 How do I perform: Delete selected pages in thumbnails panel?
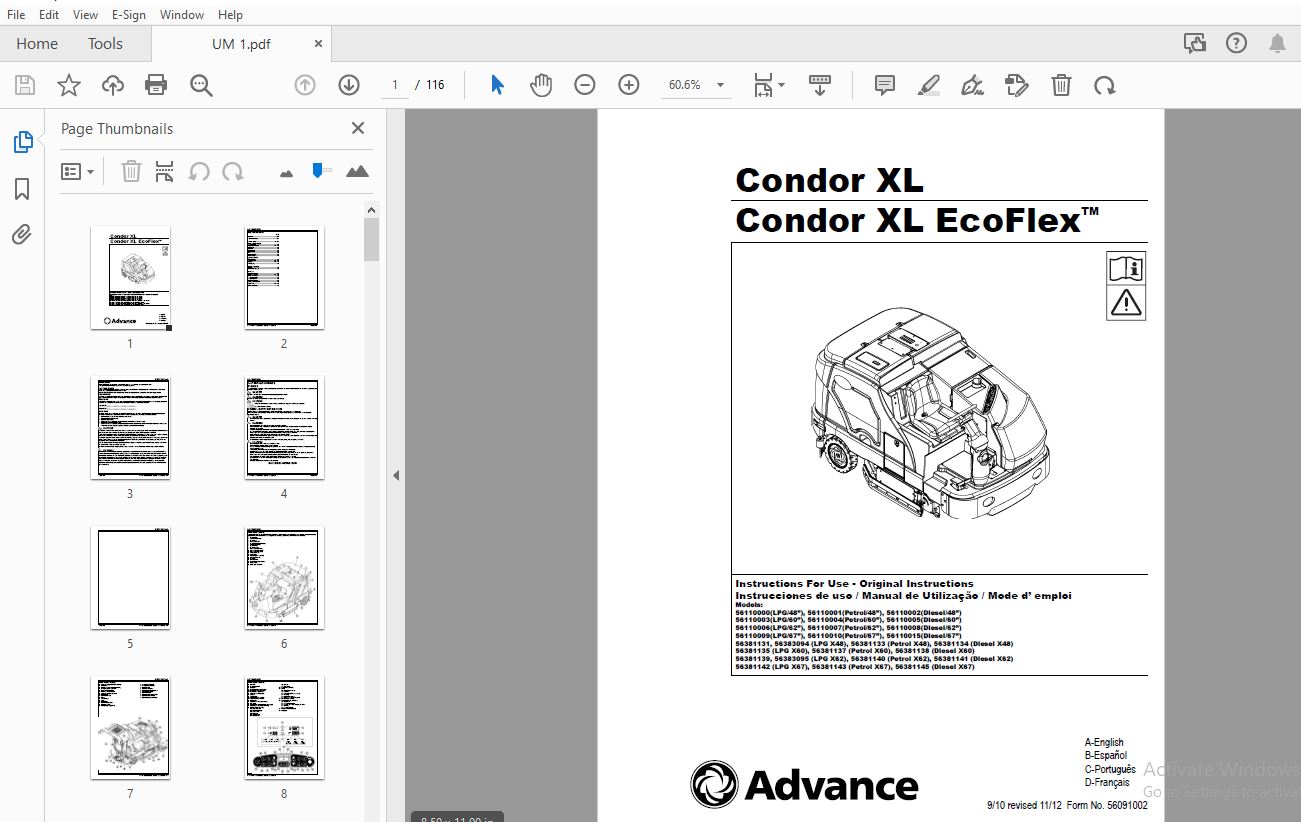(x=131, y=172)
